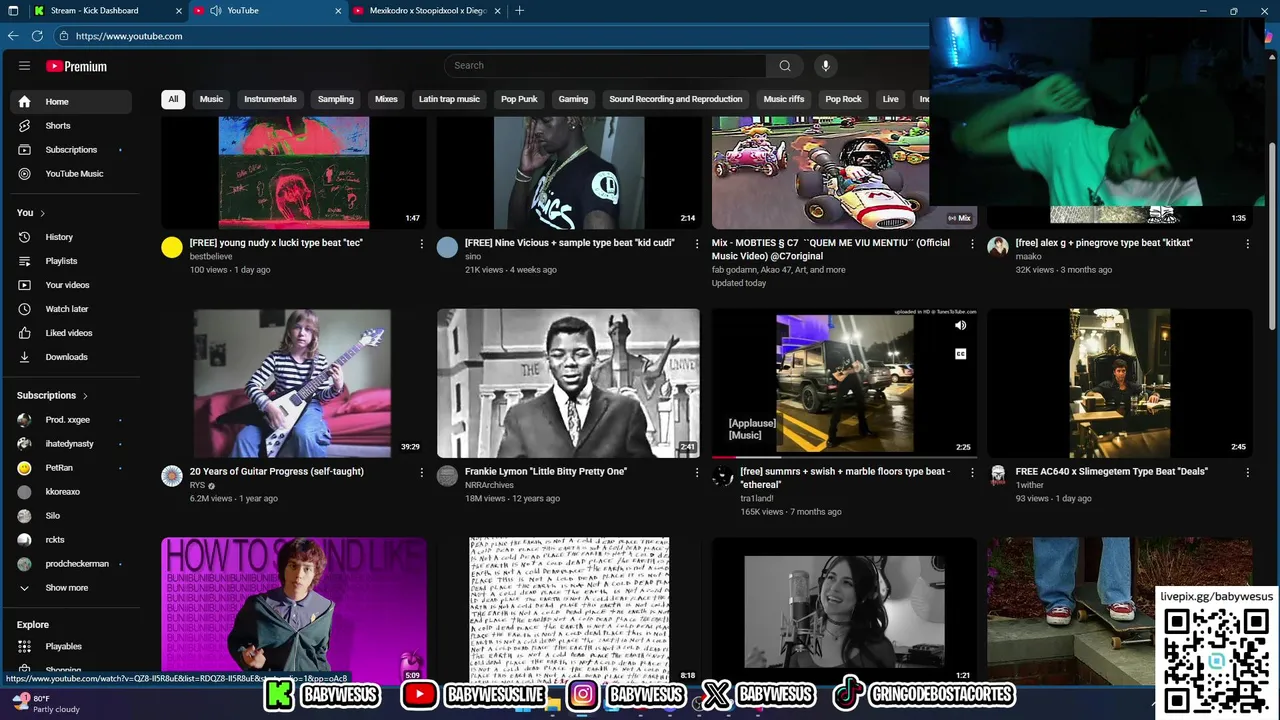The image size is (1280, 720).
Task: Open ihatedynasty subscription channel
Action: (71, 444)
